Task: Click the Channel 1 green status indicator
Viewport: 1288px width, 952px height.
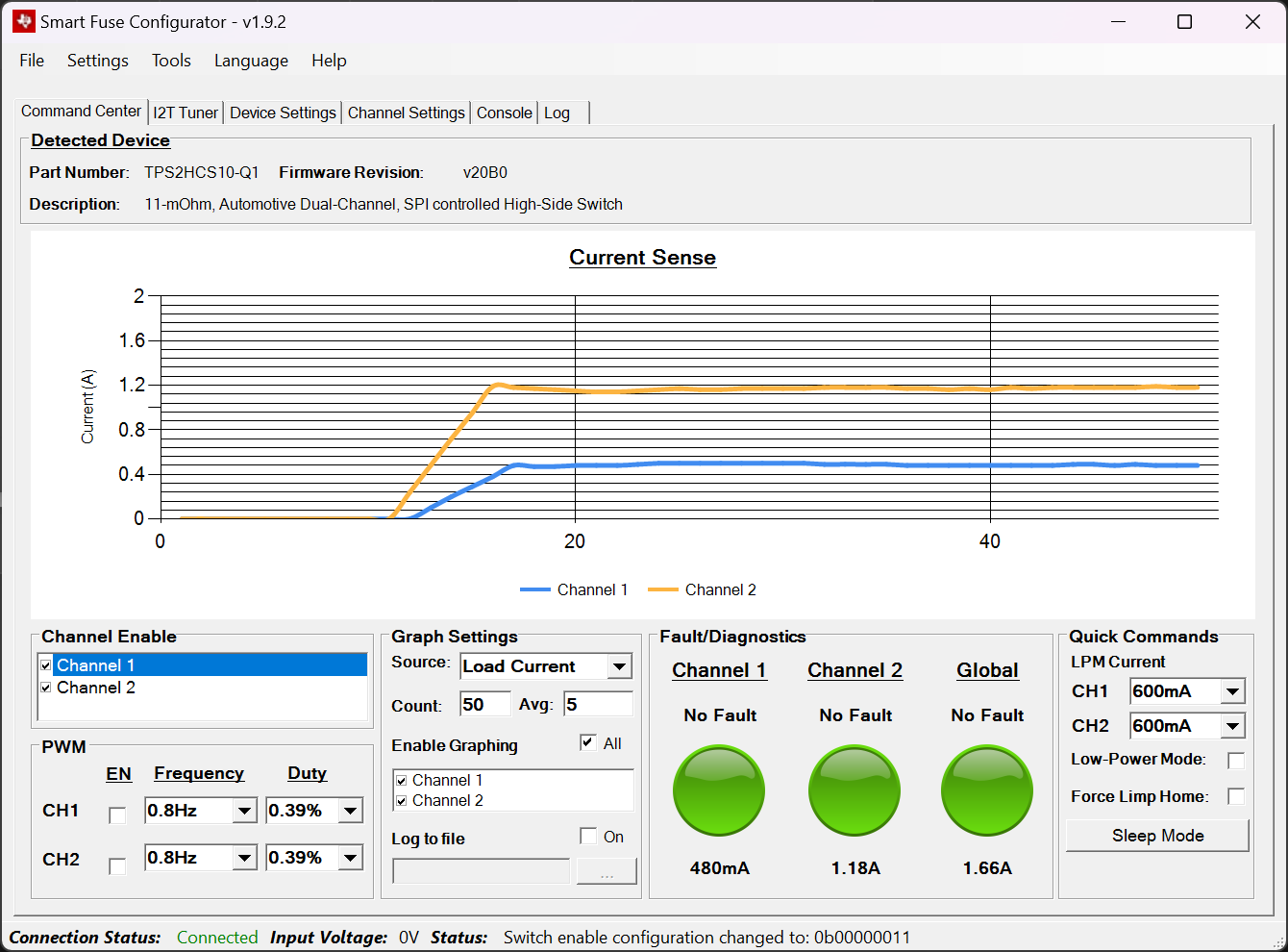Action: (719, 790)
